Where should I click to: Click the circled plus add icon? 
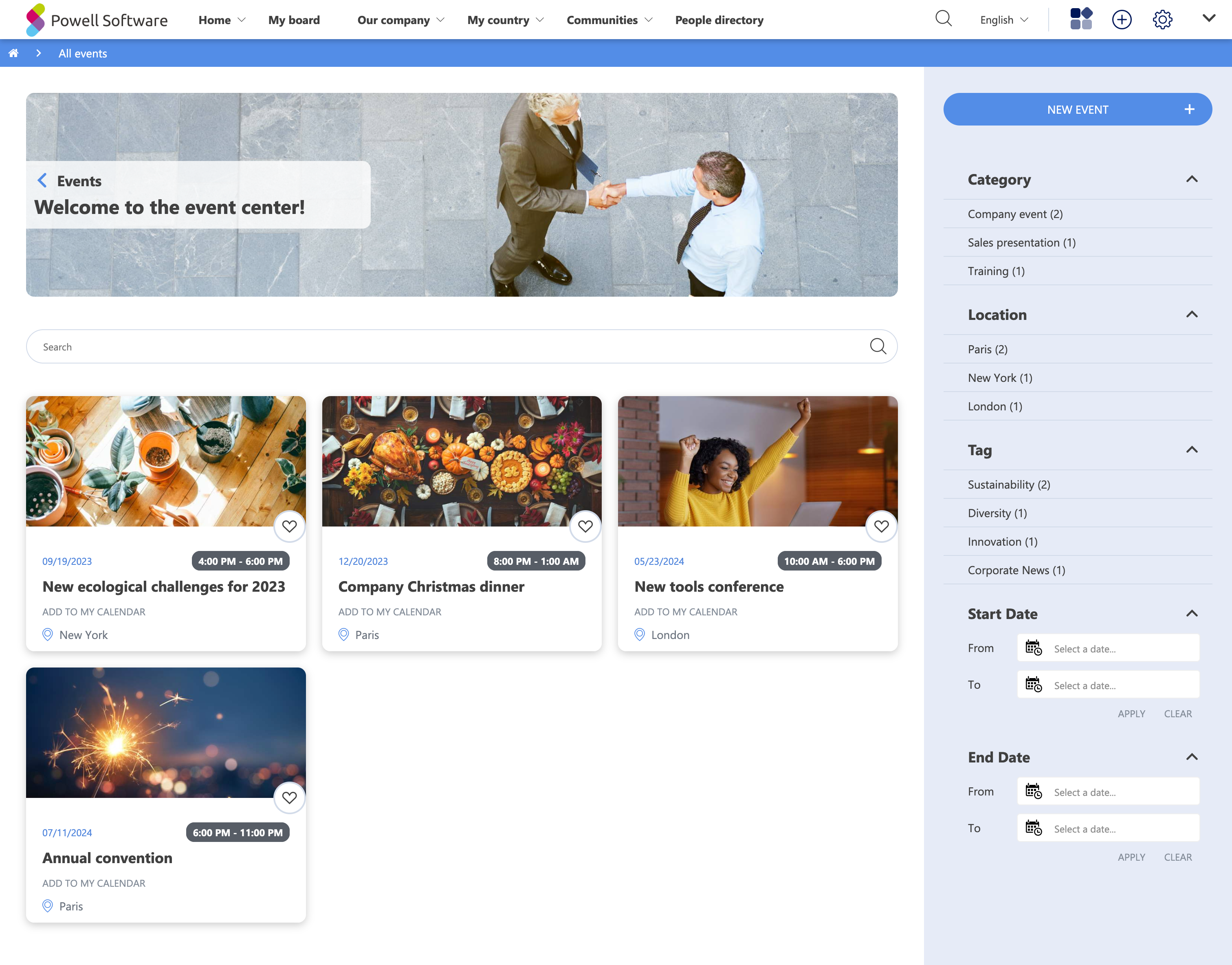(1121, 19)
